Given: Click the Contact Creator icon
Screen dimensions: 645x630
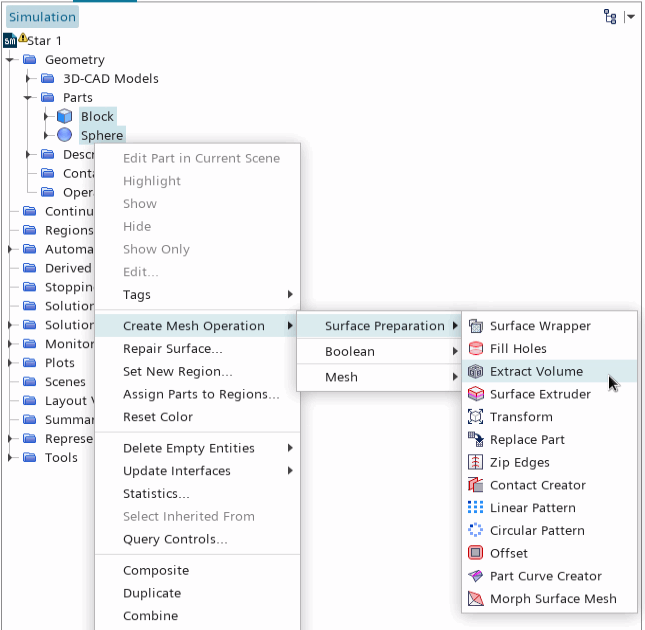Looking at the screenshot, I should [x=475, y=485].
